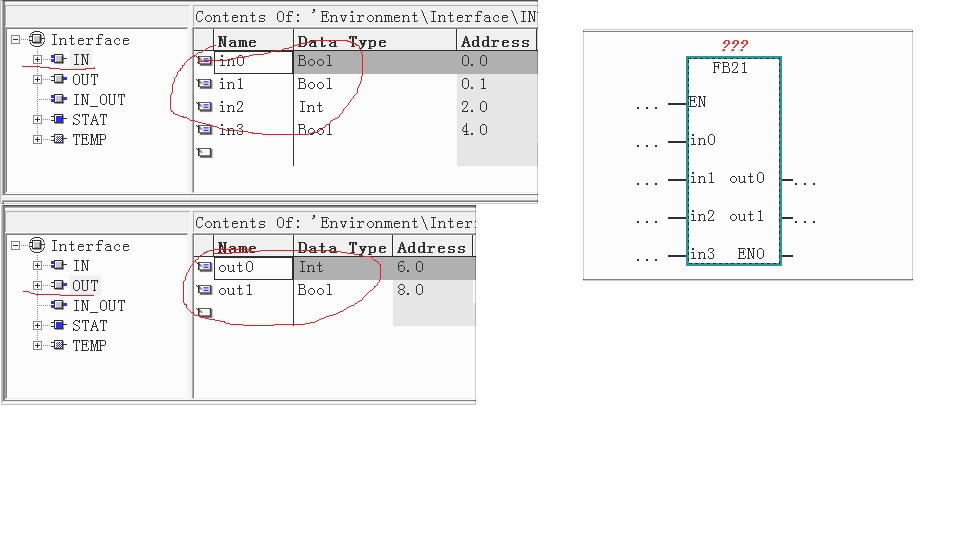The image size is (960, 550).
Task: Select the STAT folder icon in the upper tree
Action: pyautogui.click(x=59, y=119)
